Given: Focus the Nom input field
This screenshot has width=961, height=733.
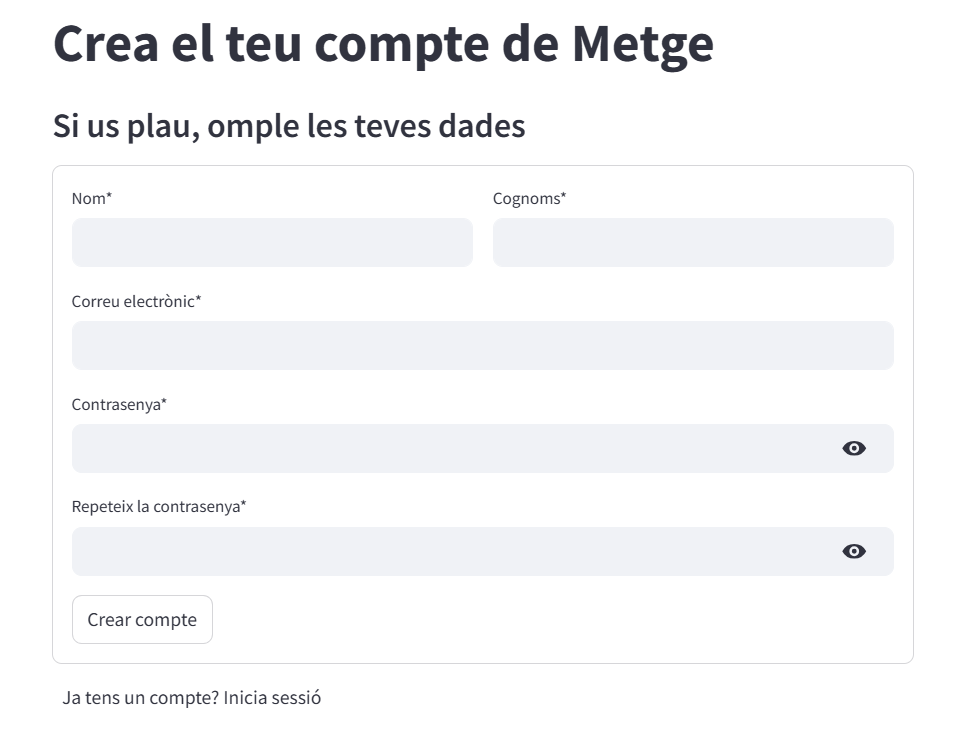Looking at the screenshot, I should pos(272,243).
